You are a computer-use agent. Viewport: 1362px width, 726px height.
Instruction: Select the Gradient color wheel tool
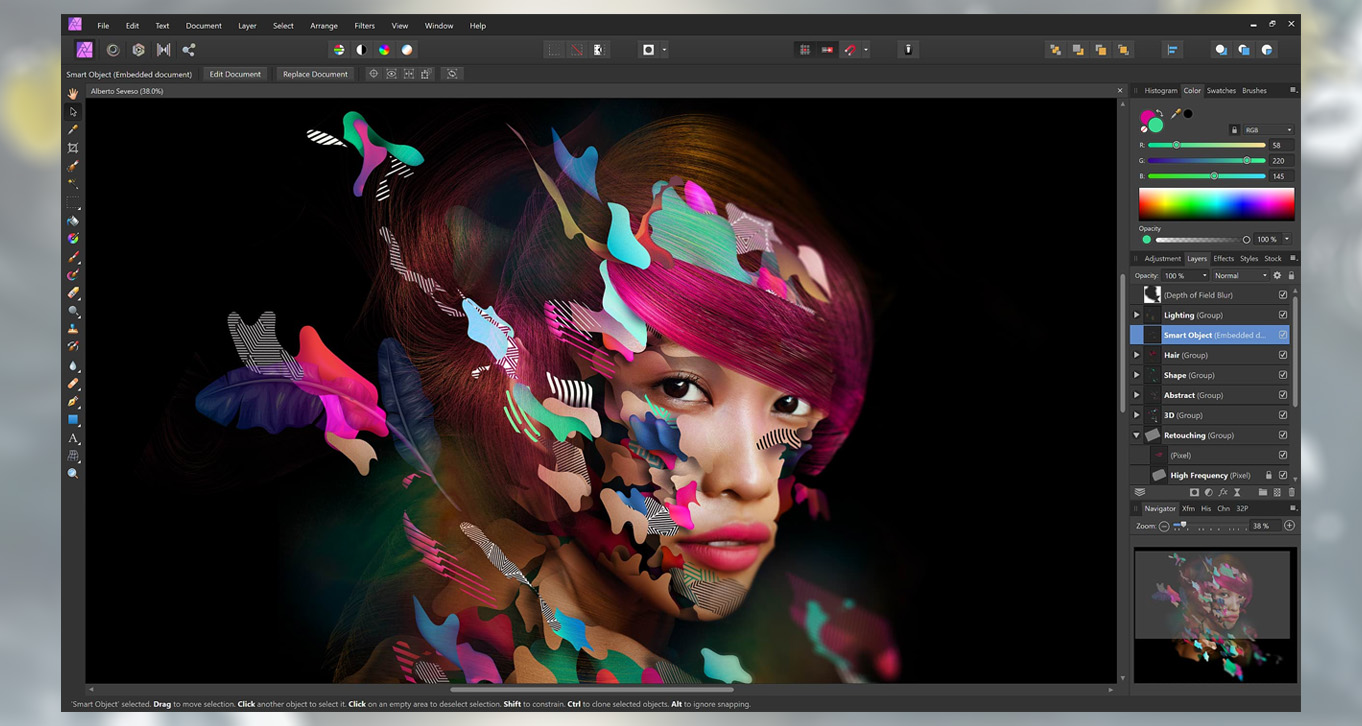73,239
